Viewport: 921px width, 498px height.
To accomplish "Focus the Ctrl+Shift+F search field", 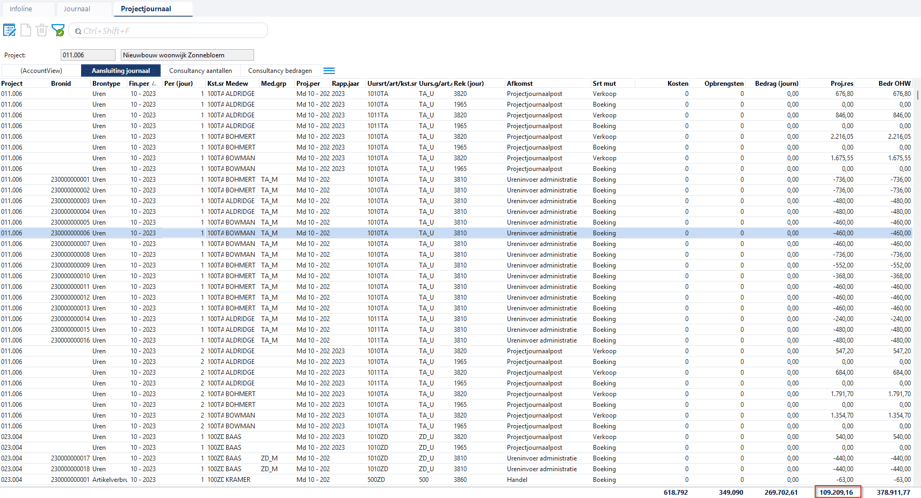I will click(168, 31).
